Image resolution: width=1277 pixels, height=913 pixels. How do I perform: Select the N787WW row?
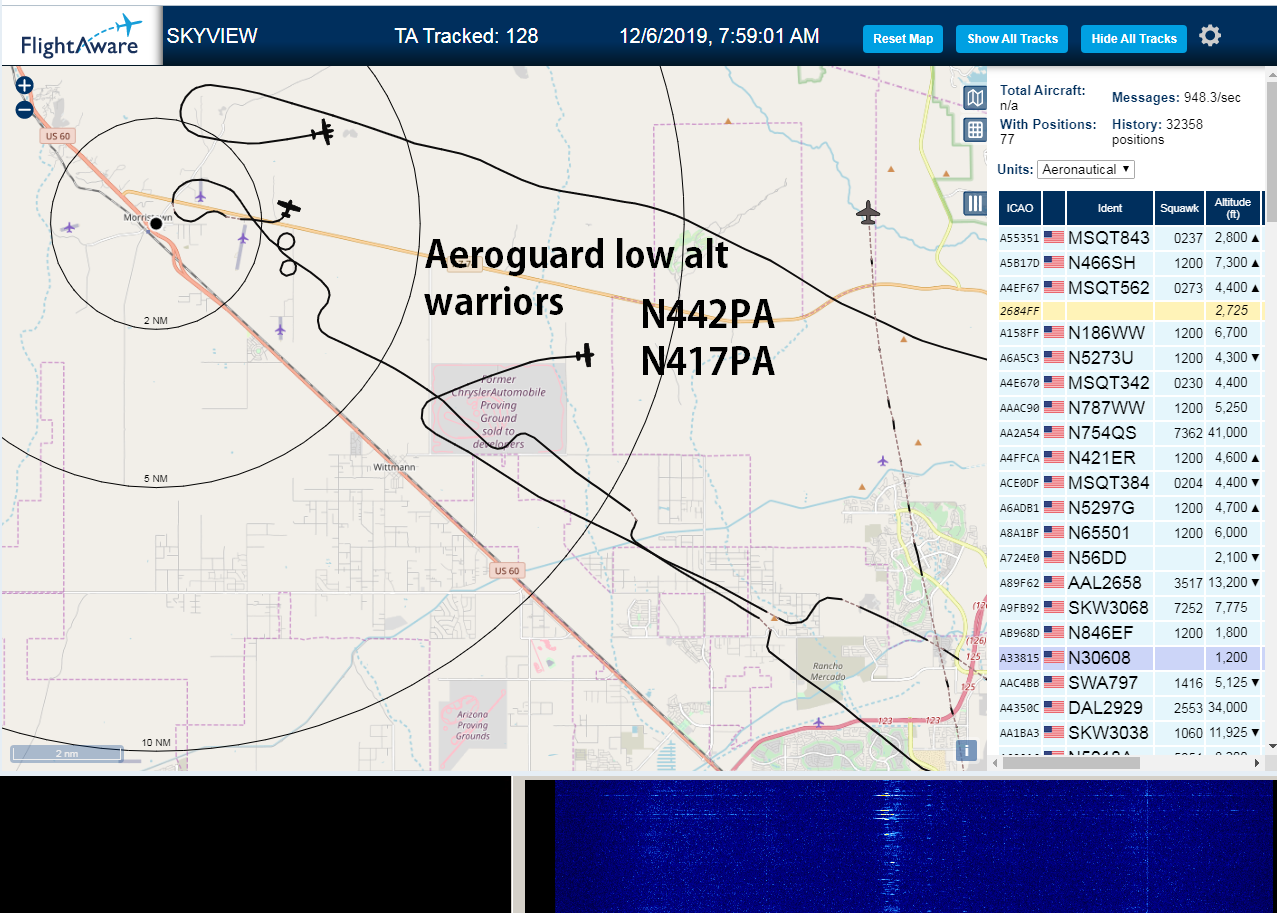[1130, 408]
